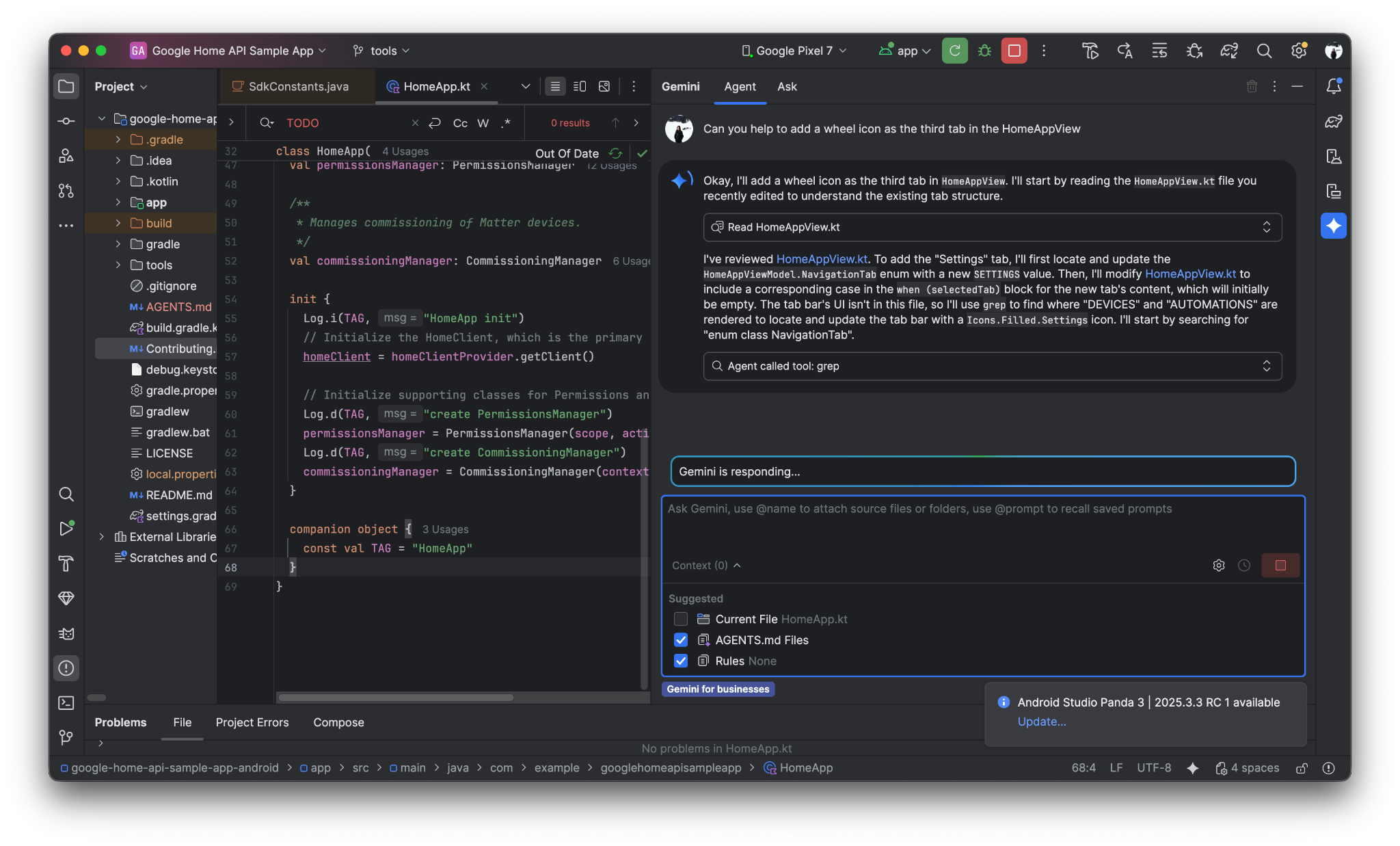The width and height of the screenshot is (1400, 846).
Task: Open the Logcat cat icon tool window
Action: (x=66, y=633)
